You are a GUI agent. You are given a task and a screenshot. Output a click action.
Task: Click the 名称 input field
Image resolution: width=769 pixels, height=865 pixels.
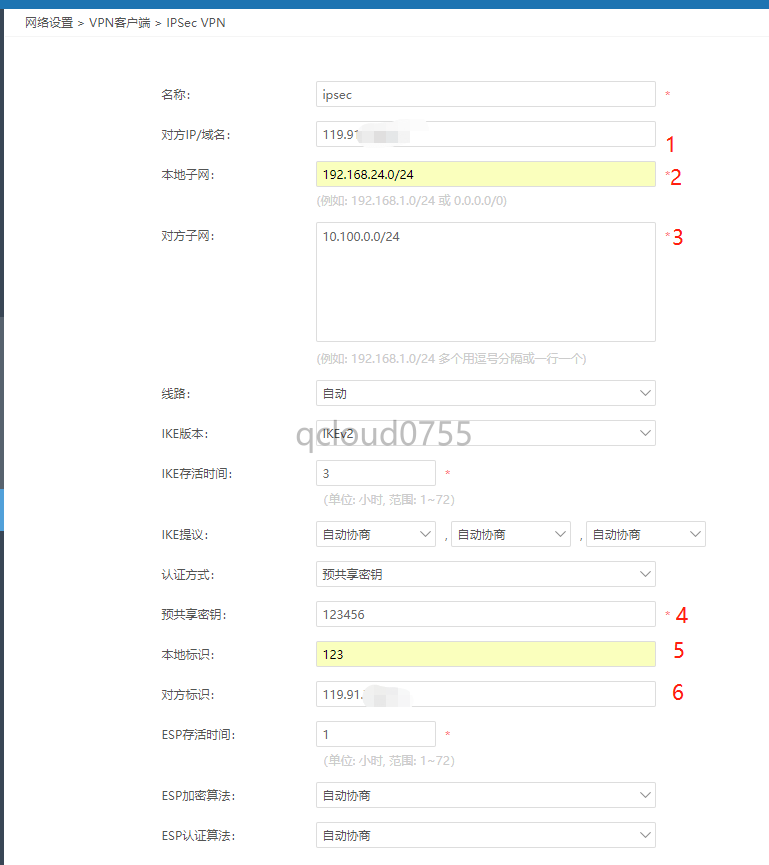[485, 94]
